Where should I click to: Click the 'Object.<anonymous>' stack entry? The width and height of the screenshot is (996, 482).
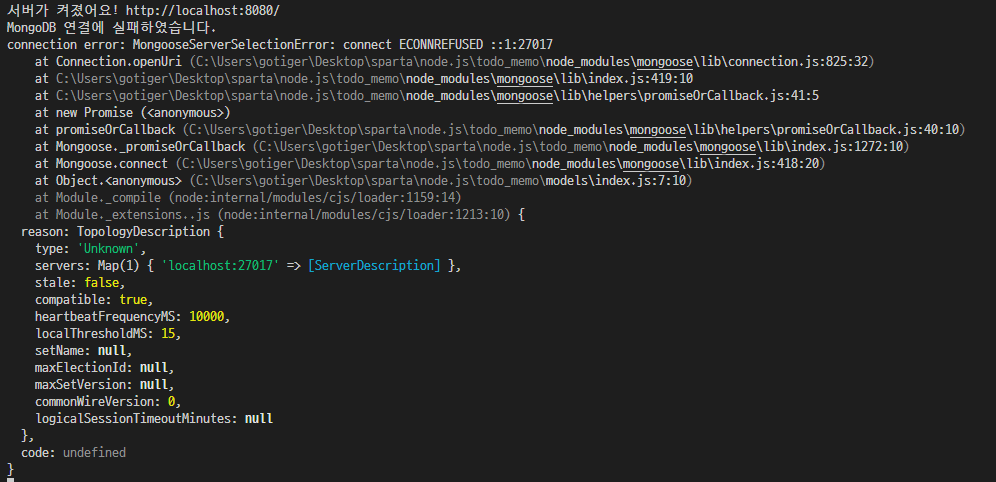[x=119, y=181]
